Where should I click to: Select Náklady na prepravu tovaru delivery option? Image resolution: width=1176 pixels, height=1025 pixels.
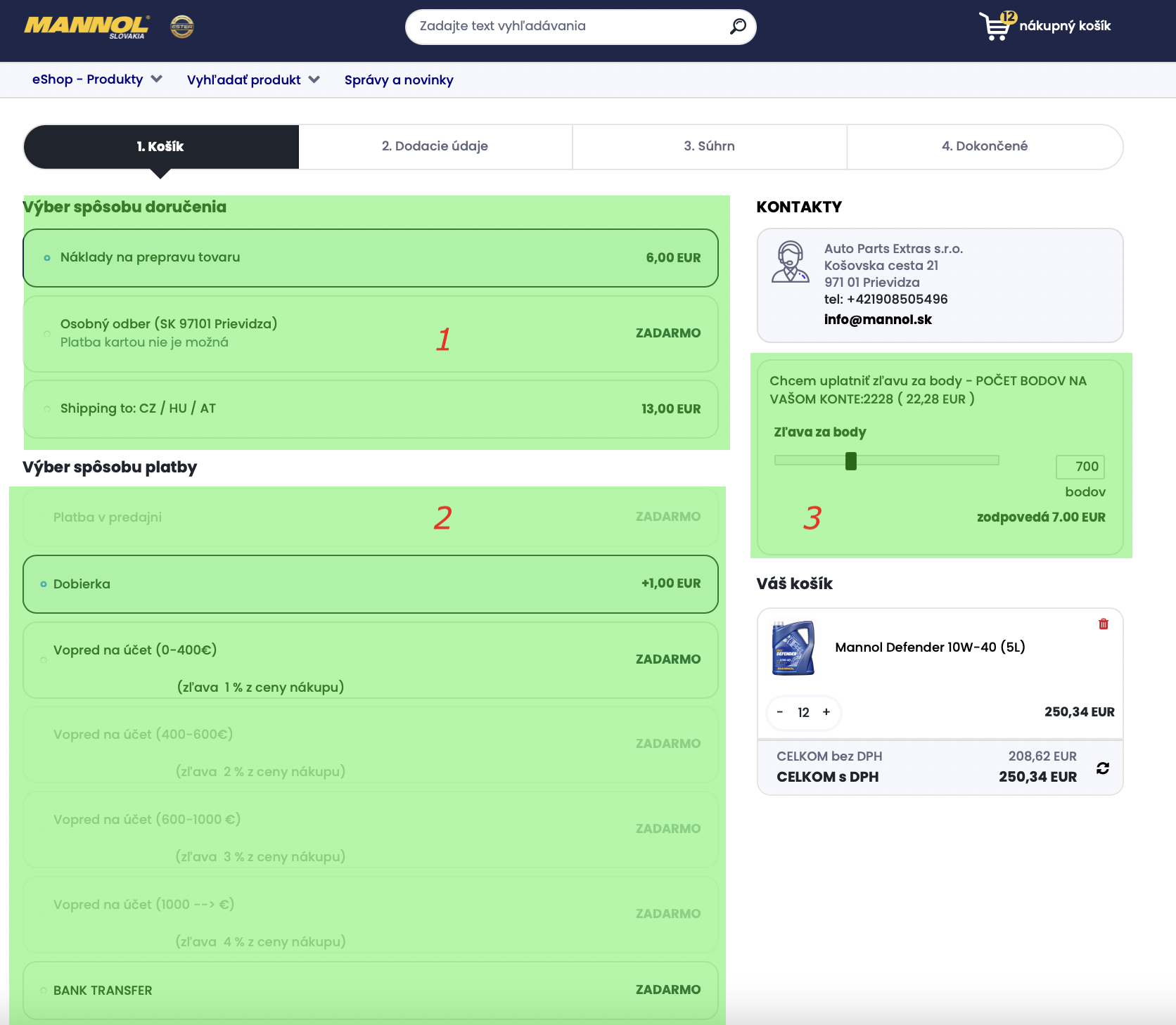click(x=371, y=258)
